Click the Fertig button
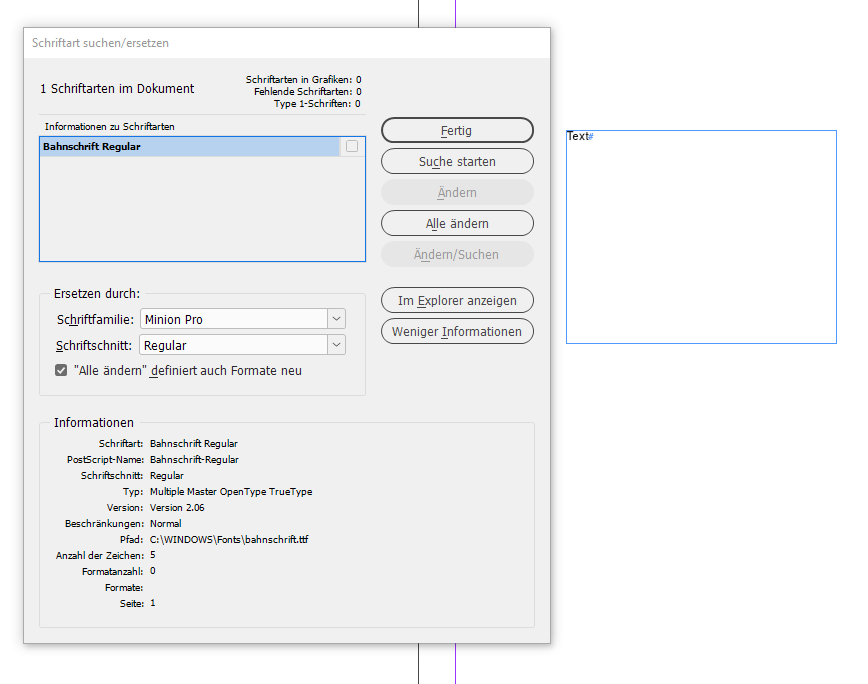Screen dimensions: 868x684 [x=457, y=131]
